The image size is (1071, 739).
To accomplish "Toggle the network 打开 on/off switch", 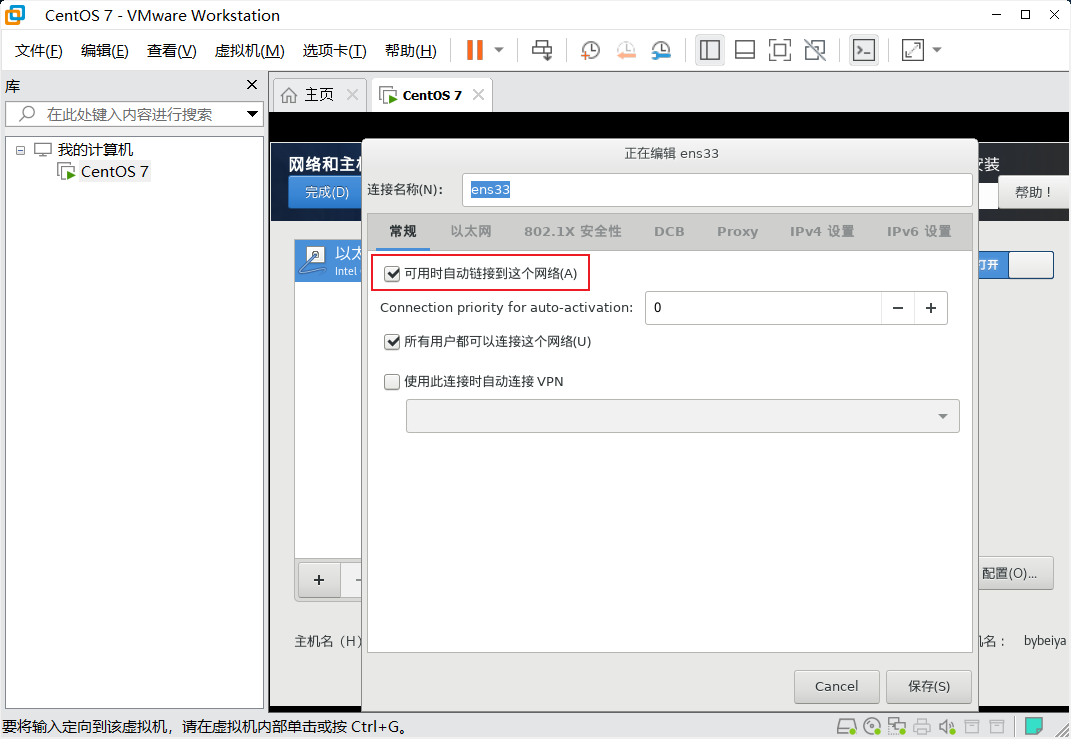I will point(1015,264).
